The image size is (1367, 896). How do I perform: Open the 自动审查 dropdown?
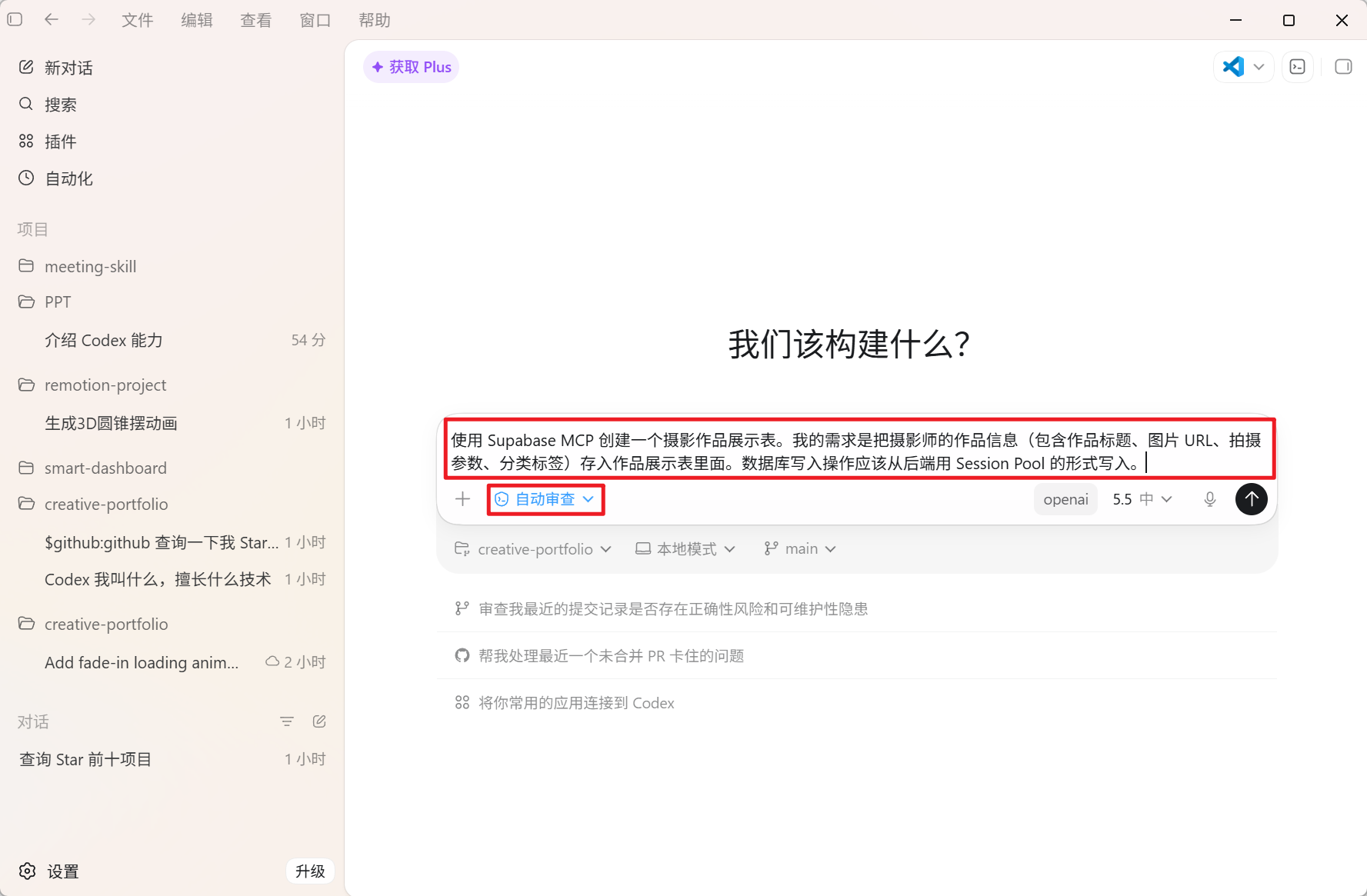pos(545,499)
